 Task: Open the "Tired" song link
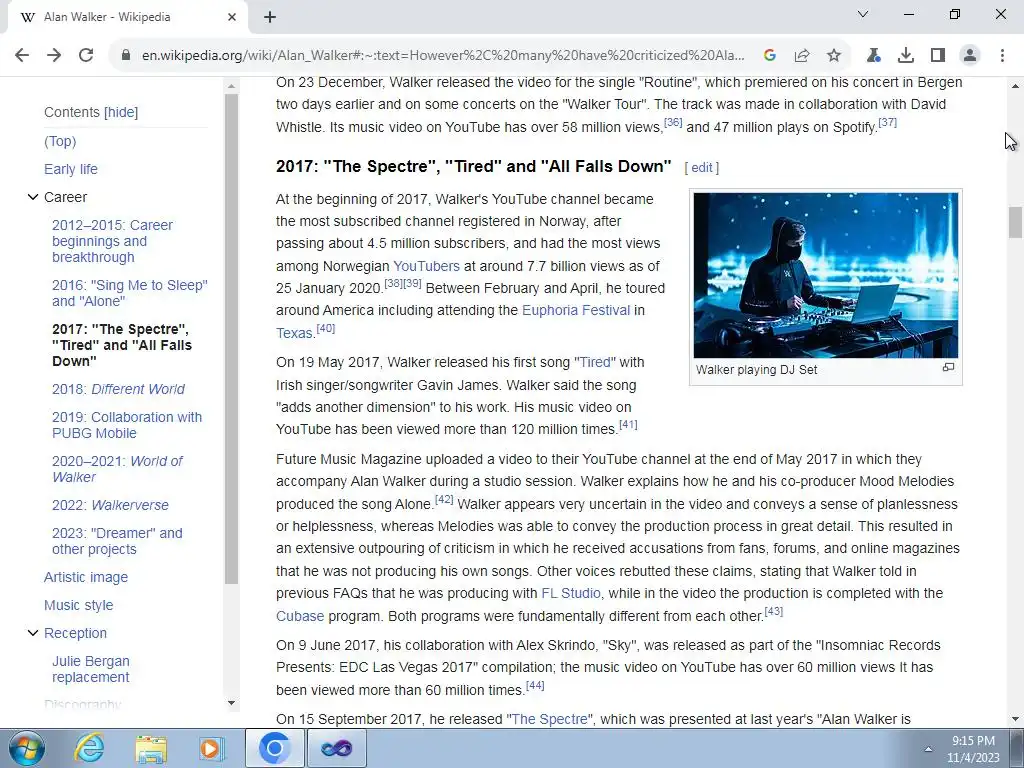(595, 362)
